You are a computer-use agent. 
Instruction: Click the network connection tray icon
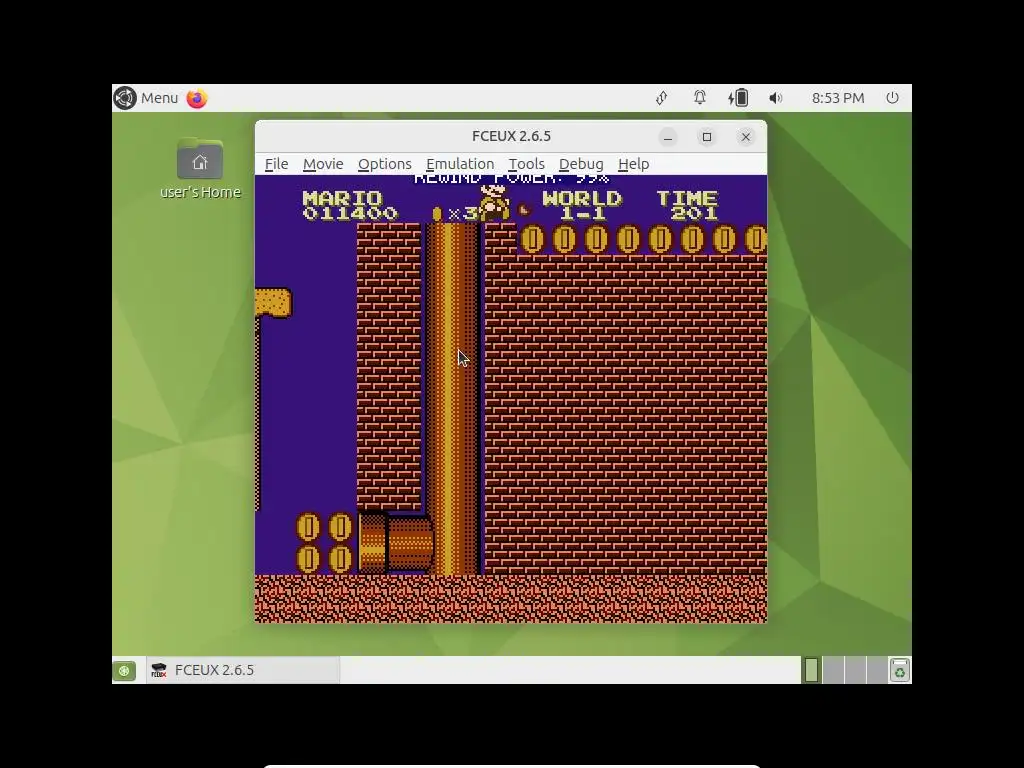point(662,98)
